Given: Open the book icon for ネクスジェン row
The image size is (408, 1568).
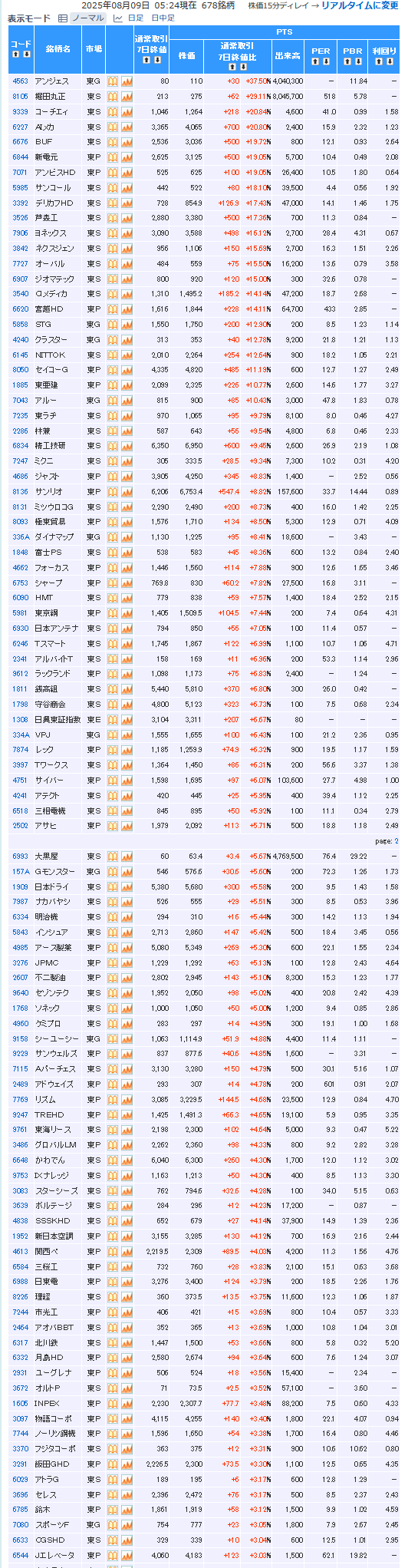Looking at the screenshot, I should coord(113,249).
